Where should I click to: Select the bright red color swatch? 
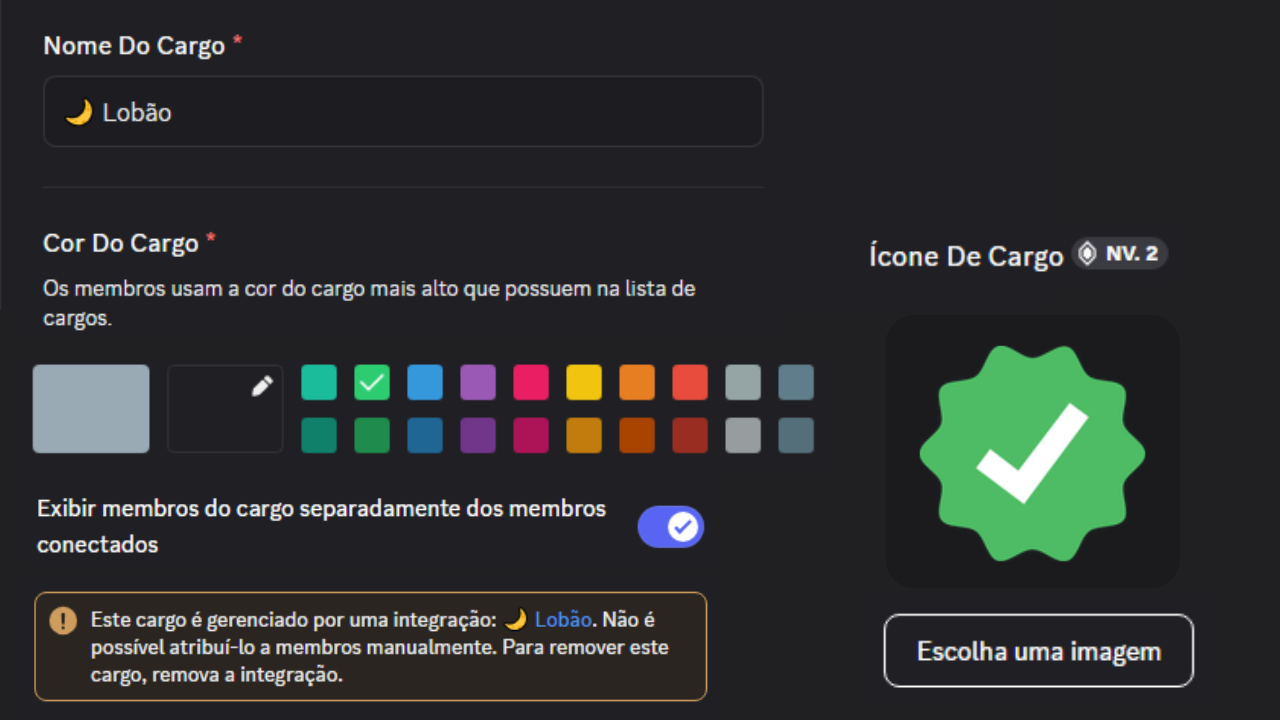click(x=690, y=383)
